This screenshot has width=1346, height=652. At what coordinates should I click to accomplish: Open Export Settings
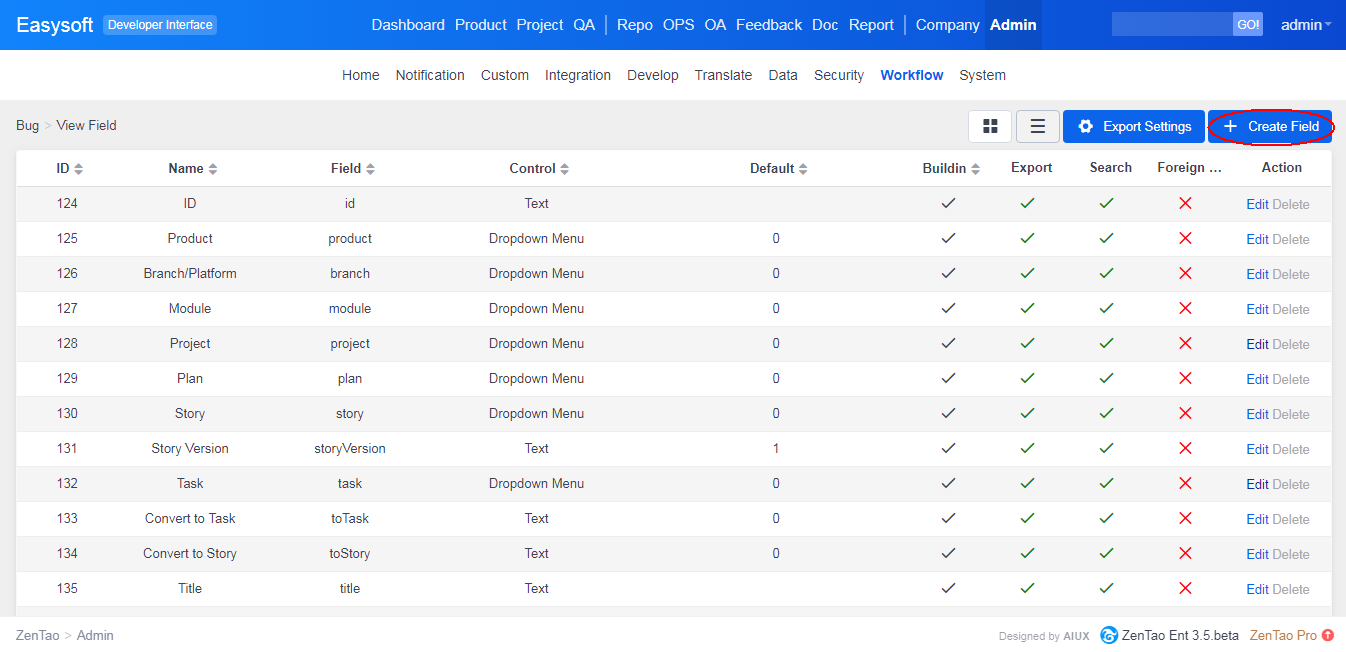coord(1133,127)
